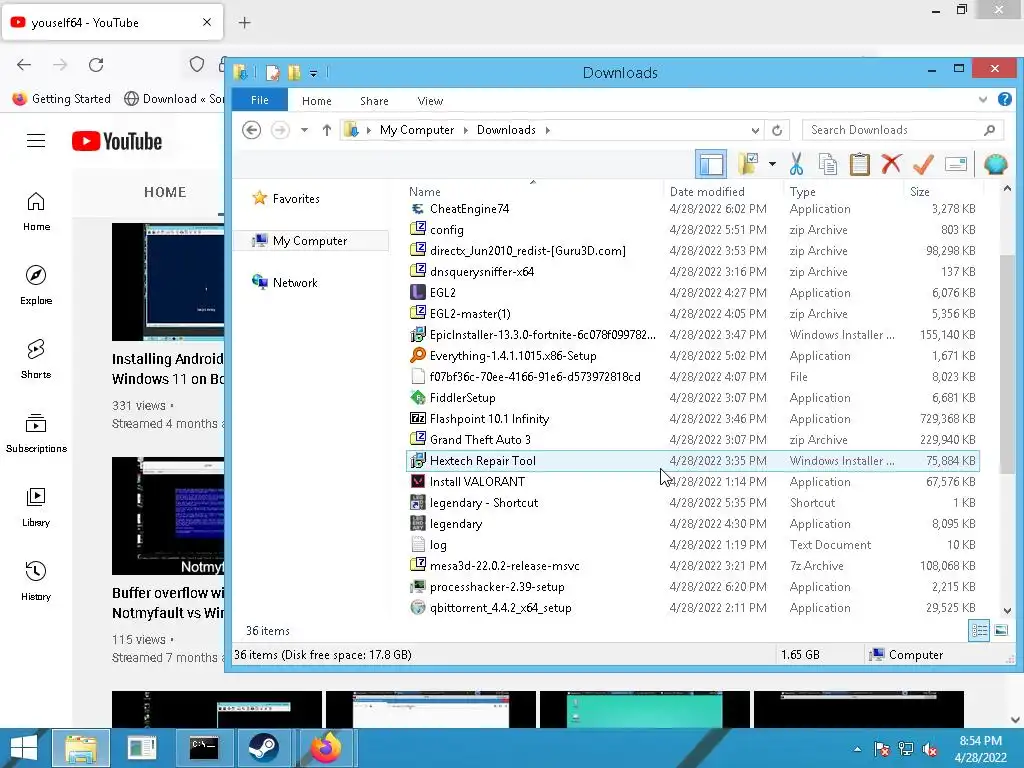Image resolution: width=1024 pixels, height=768 pixels.
Task: Select the Flashpoint 10.1 Infinity file
Action: point(692,419)
